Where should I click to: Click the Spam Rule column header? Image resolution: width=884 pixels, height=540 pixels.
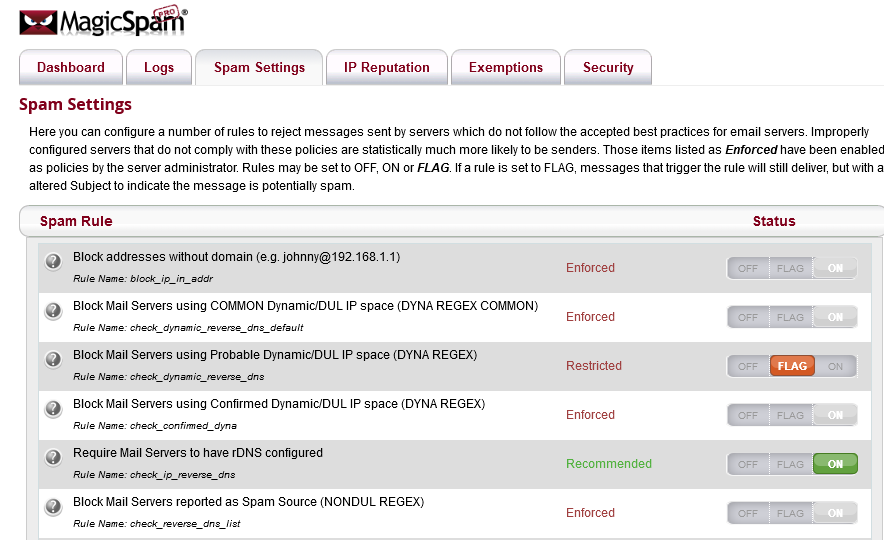(76, 221)
